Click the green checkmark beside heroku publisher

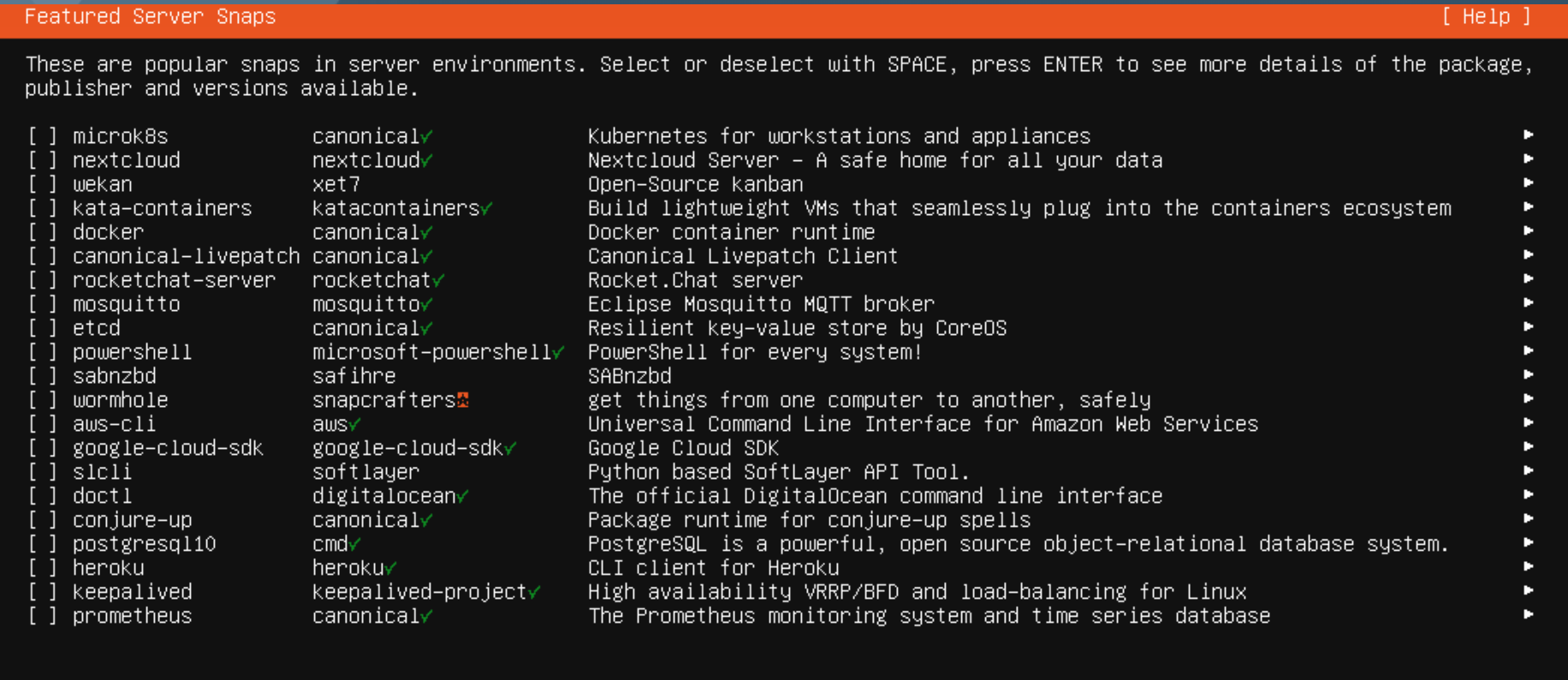(x=390, y=568)
